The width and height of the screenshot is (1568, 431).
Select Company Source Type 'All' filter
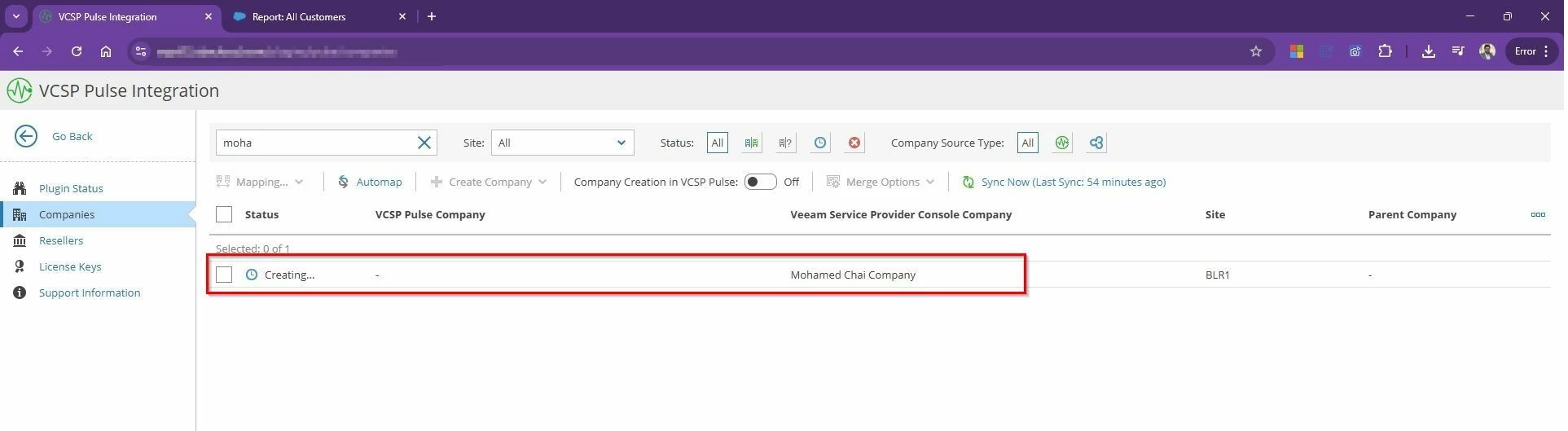tap(1028, 143)
